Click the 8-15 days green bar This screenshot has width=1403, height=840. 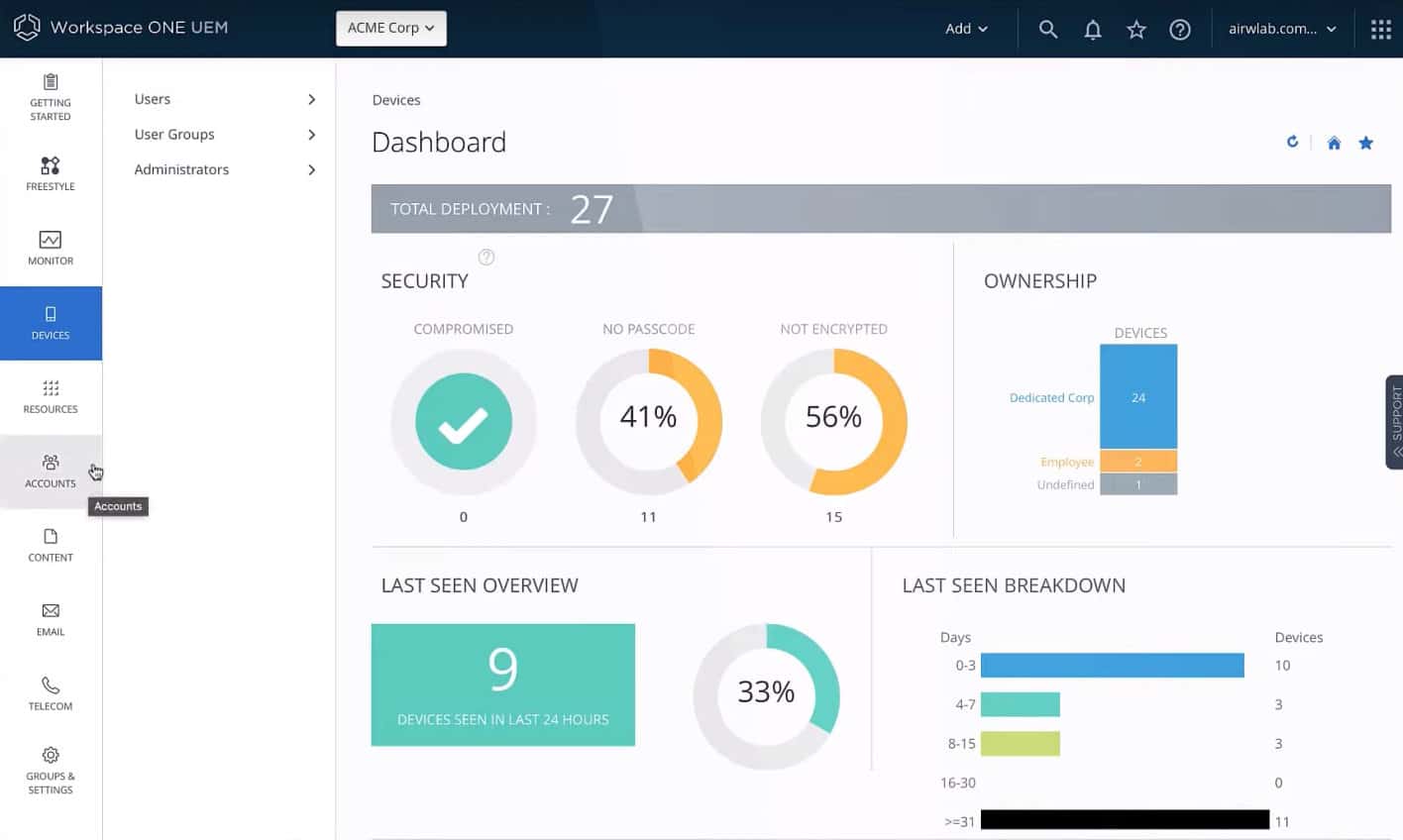point(1021,743)
